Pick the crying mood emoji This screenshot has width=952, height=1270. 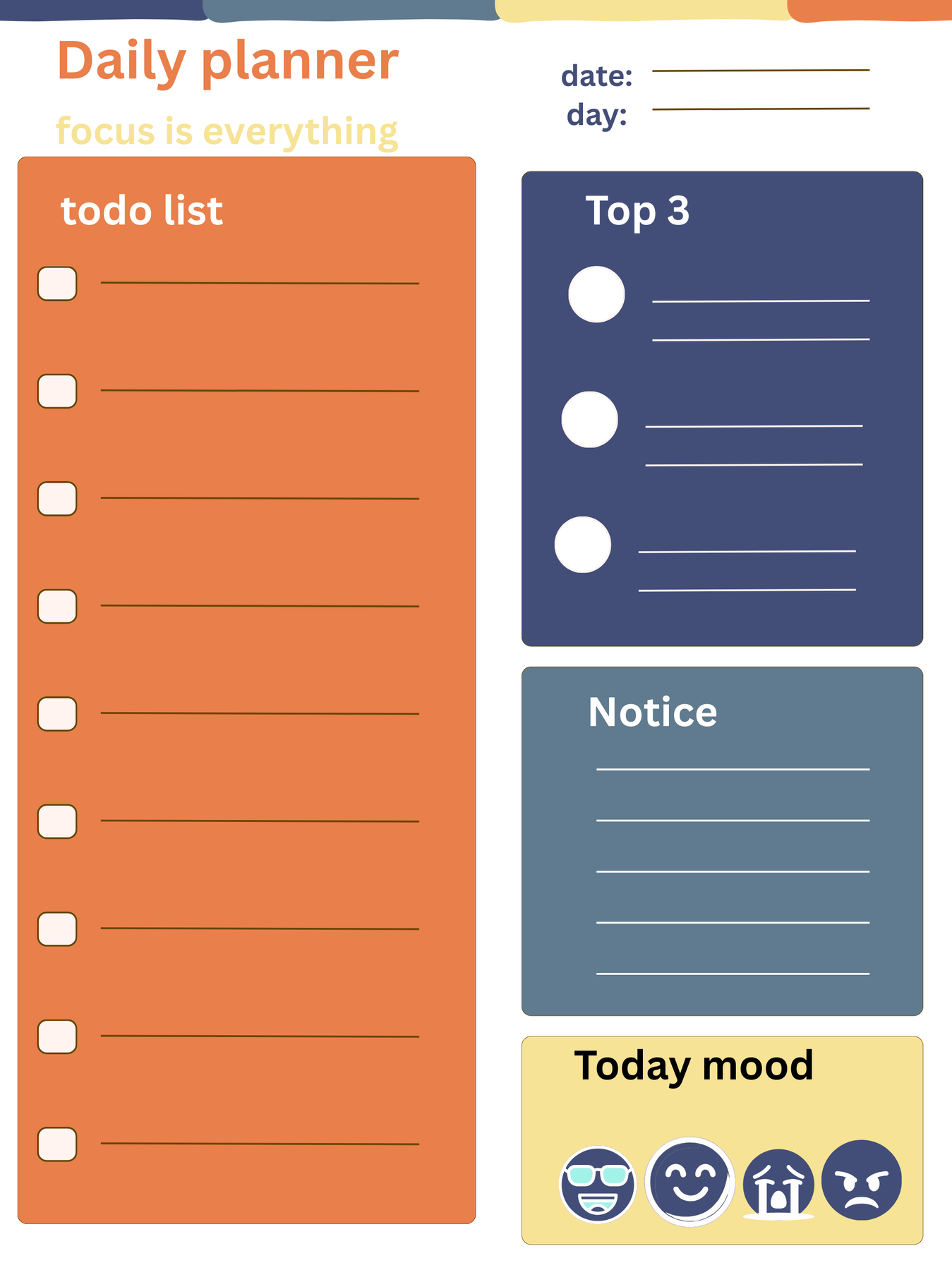click(778, 1183)
